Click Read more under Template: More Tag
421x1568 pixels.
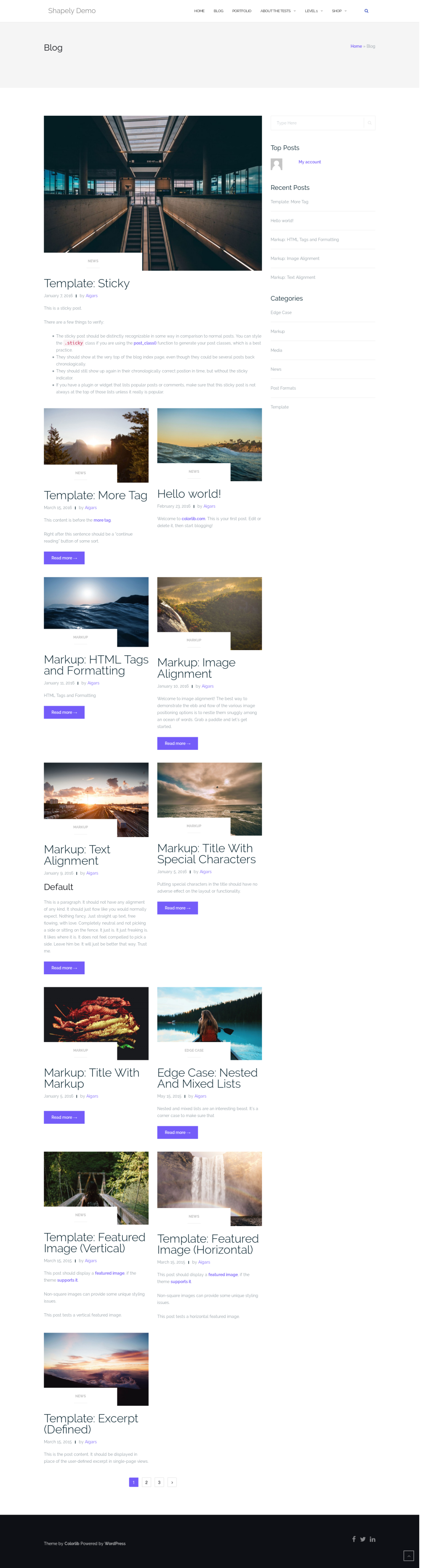(64, 558)
